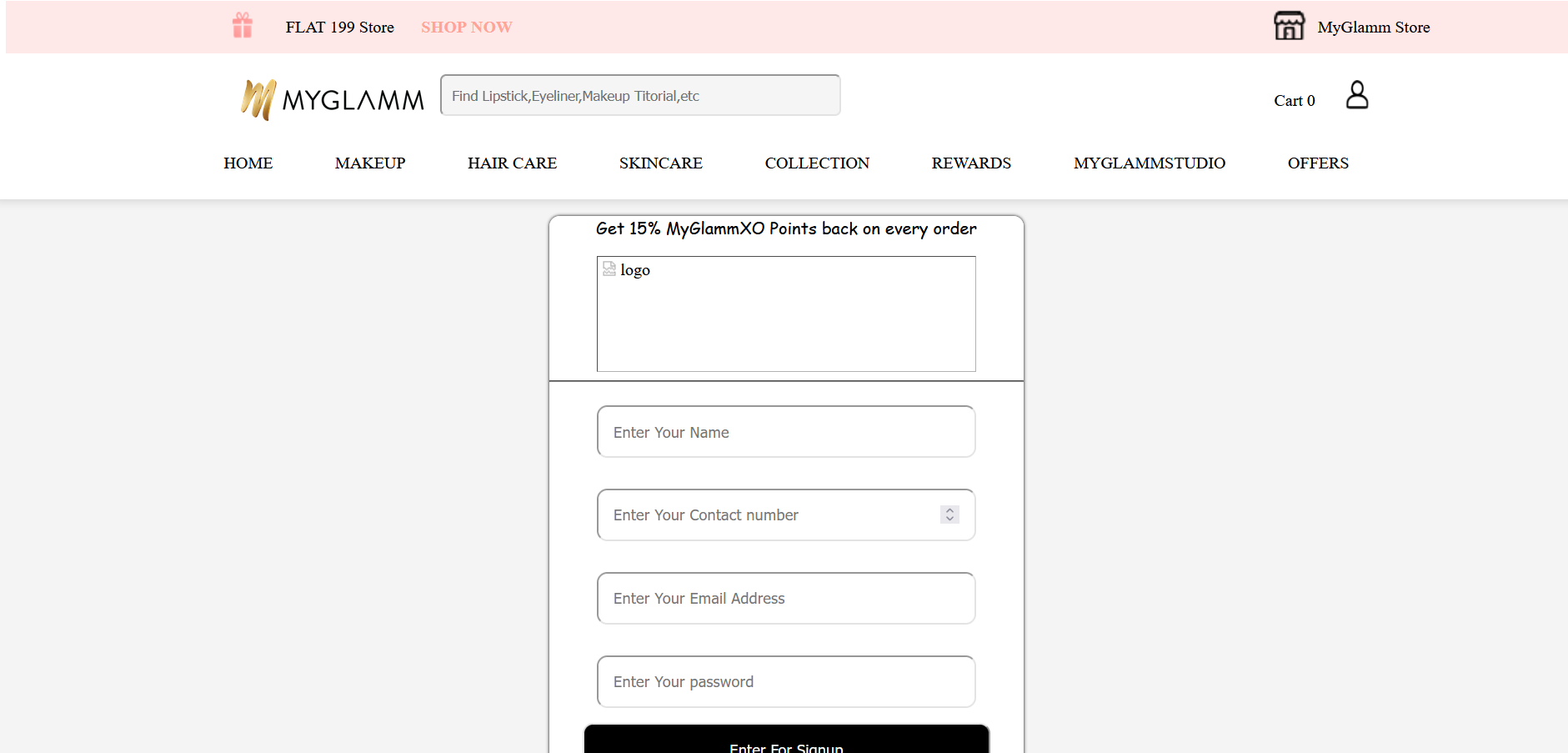Open the SHOP NOW link
The width and height of the screenshot is (1568, 753).
[x=467, y=27]
